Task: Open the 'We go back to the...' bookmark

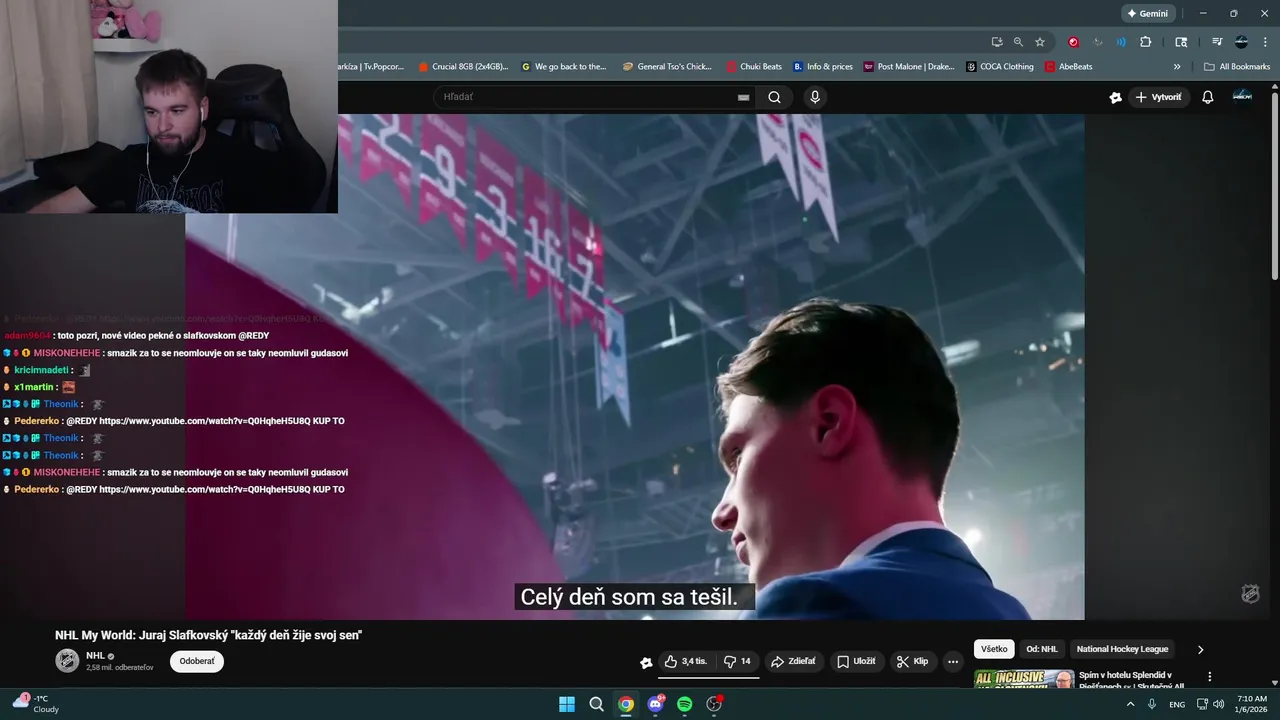Action: (x=564, y=67)
